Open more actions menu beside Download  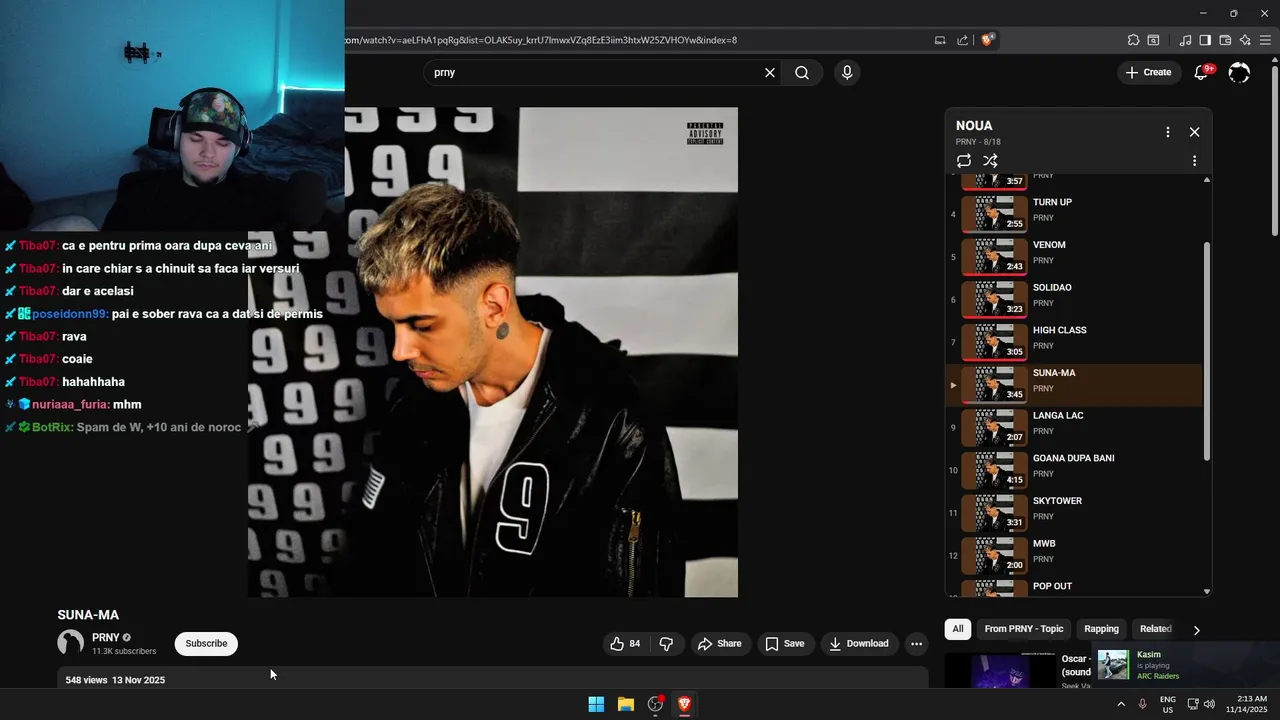916,644
